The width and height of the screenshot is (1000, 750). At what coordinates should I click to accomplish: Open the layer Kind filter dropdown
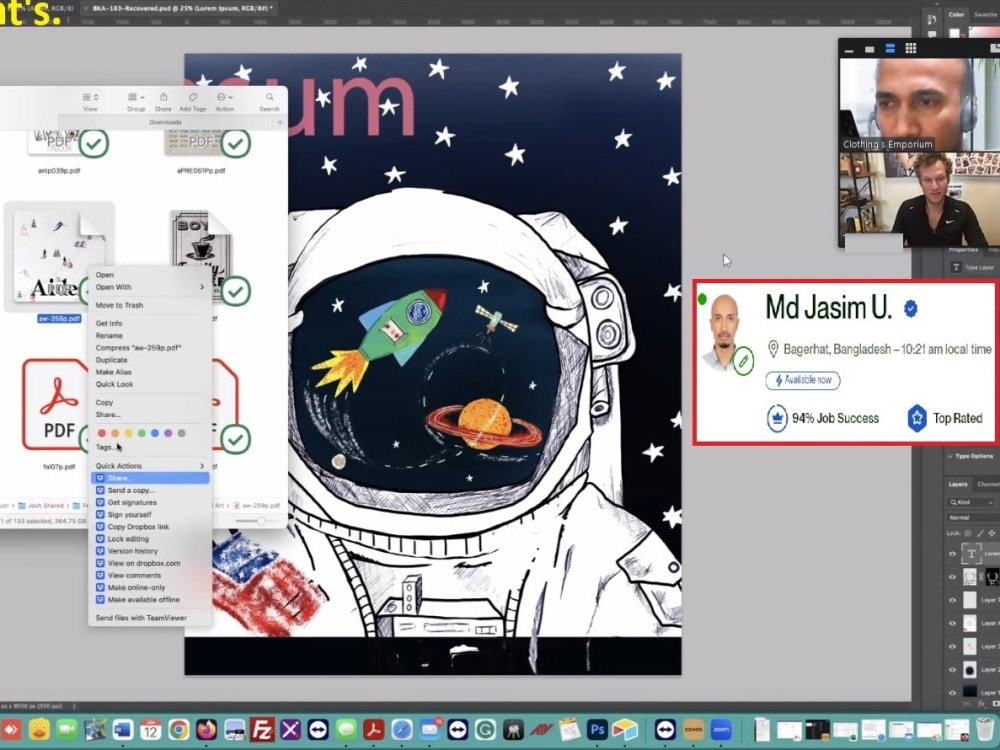tap(971, 503)
